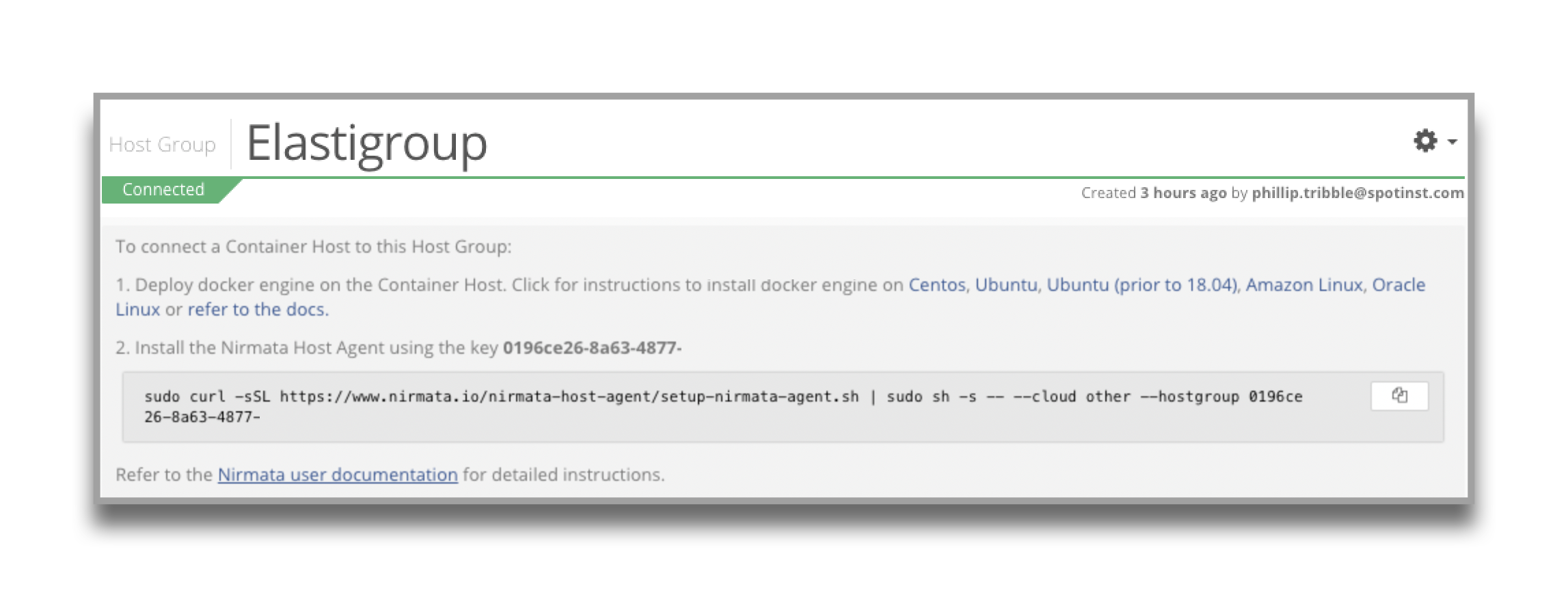Click the creator email phillip.tribble@spotinst.com

[x=1357, y=193]
